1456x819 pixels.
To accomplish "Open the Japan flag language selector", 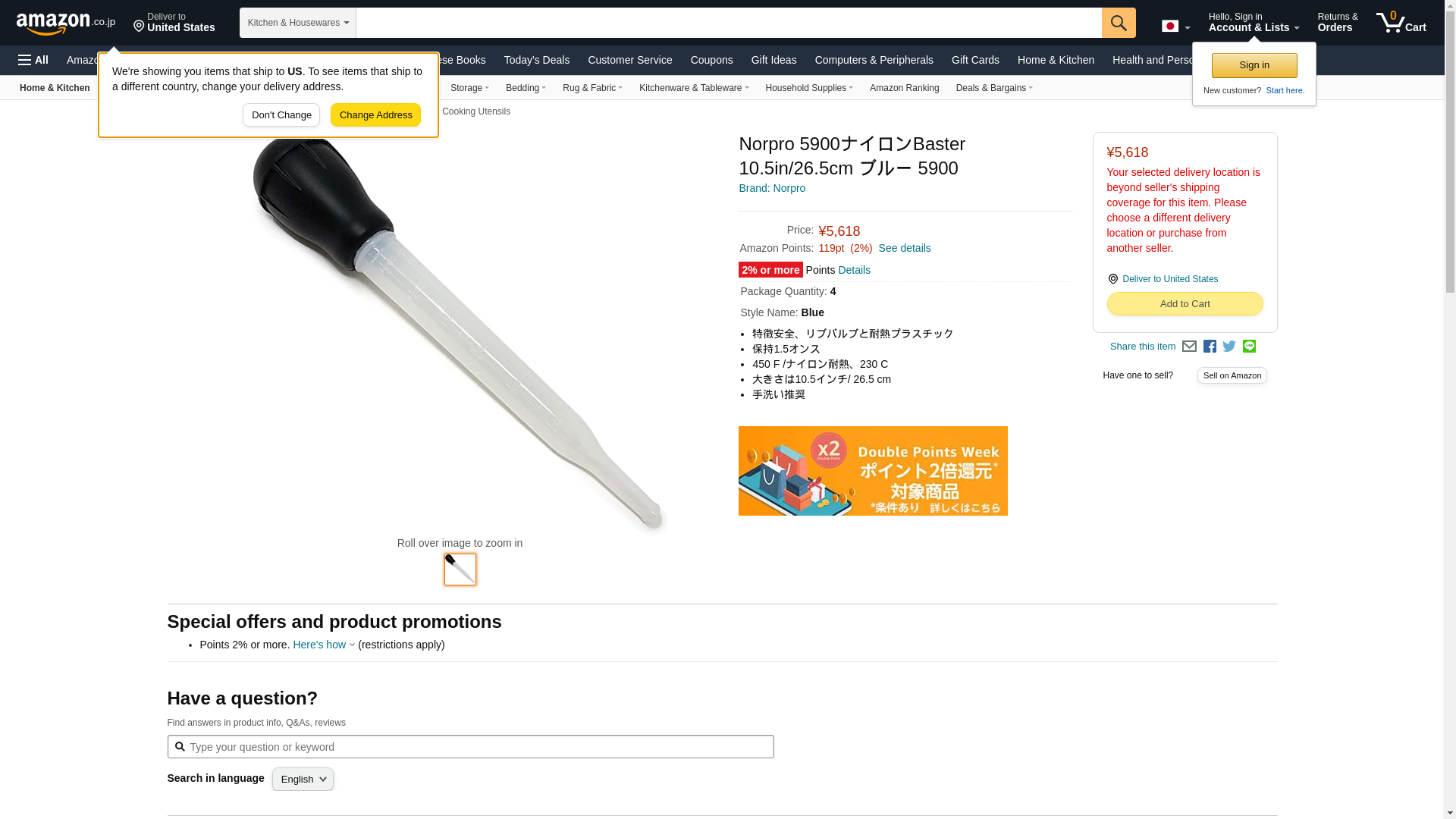I will pos(1175,27).
